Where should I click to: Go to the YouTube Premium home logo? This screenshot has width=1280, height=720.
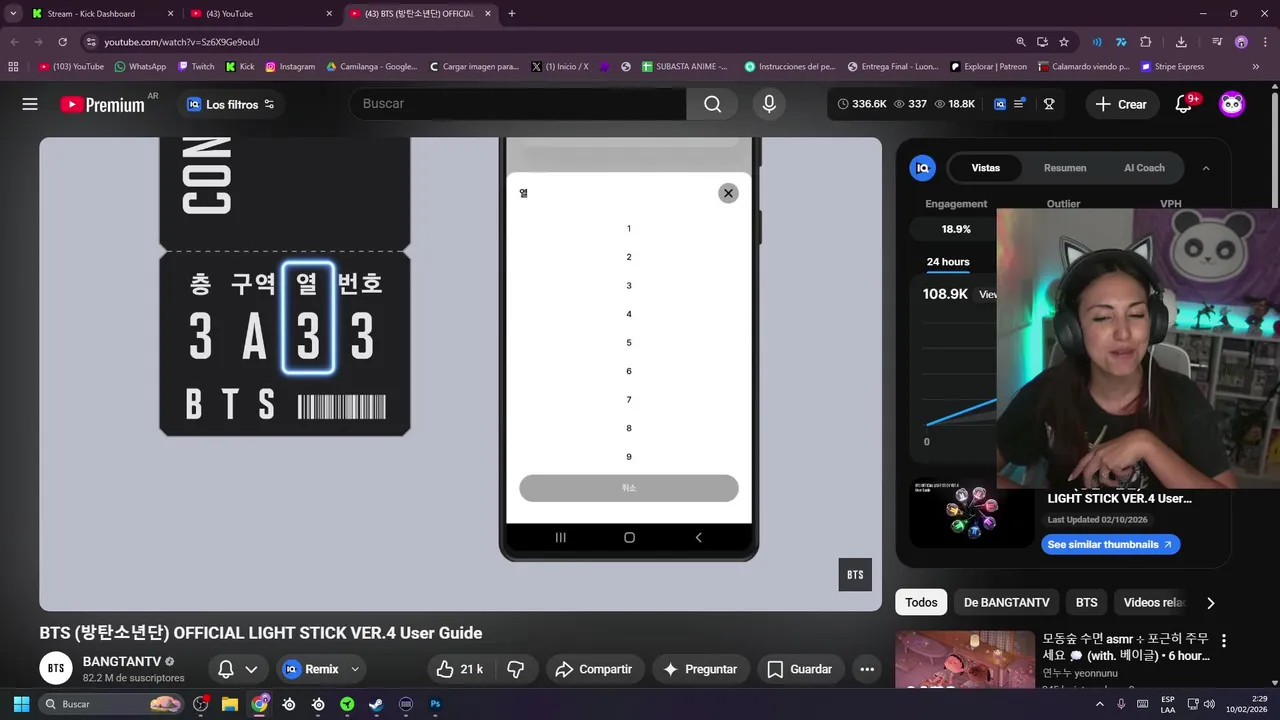tap(102, 104)
